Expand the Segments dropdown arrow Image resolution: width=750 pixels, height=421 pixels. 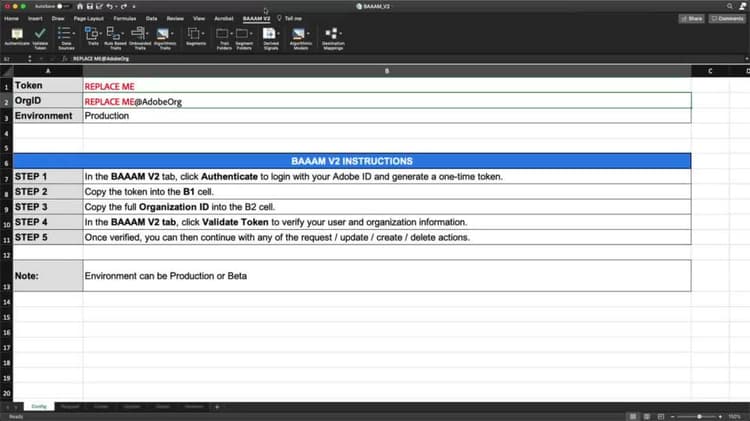pos(203,33)
